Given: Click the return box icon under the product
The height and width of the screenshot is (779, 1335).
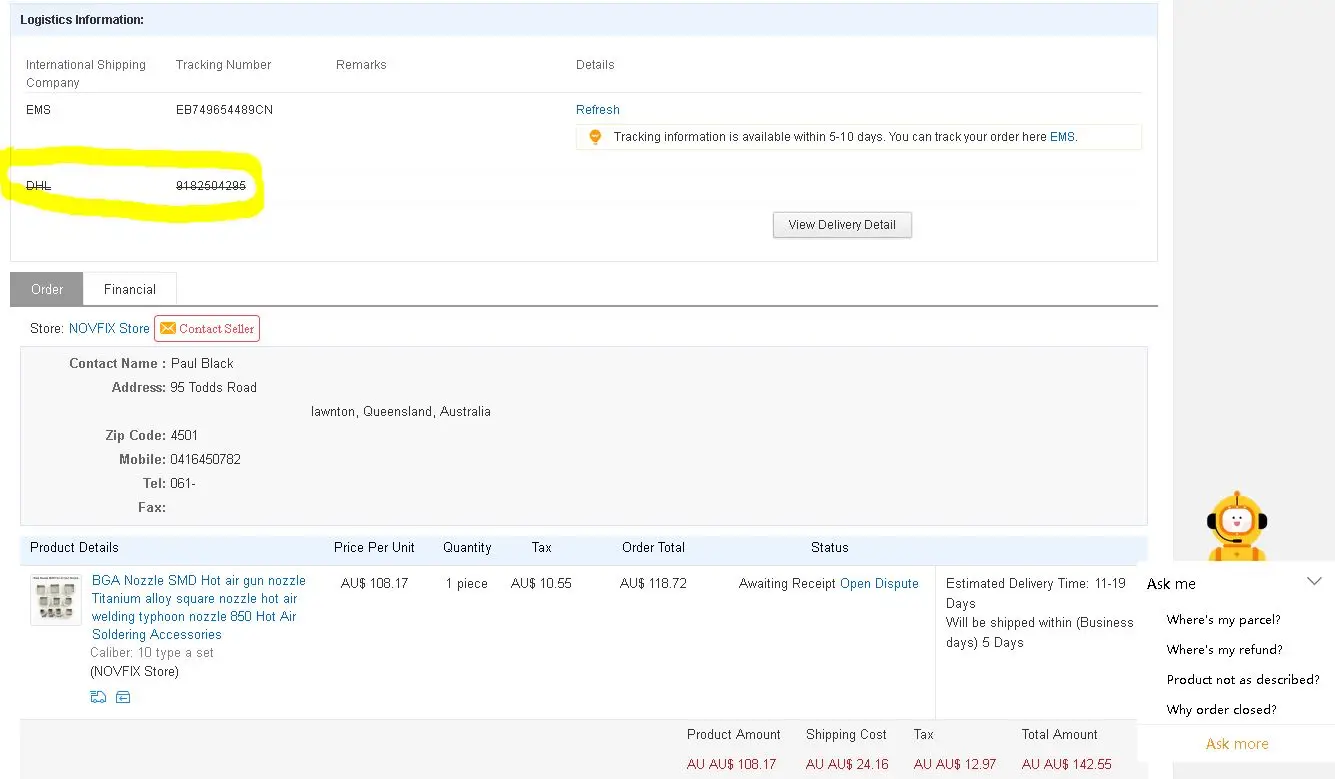Looking at the screenshot, I should 123,697.
